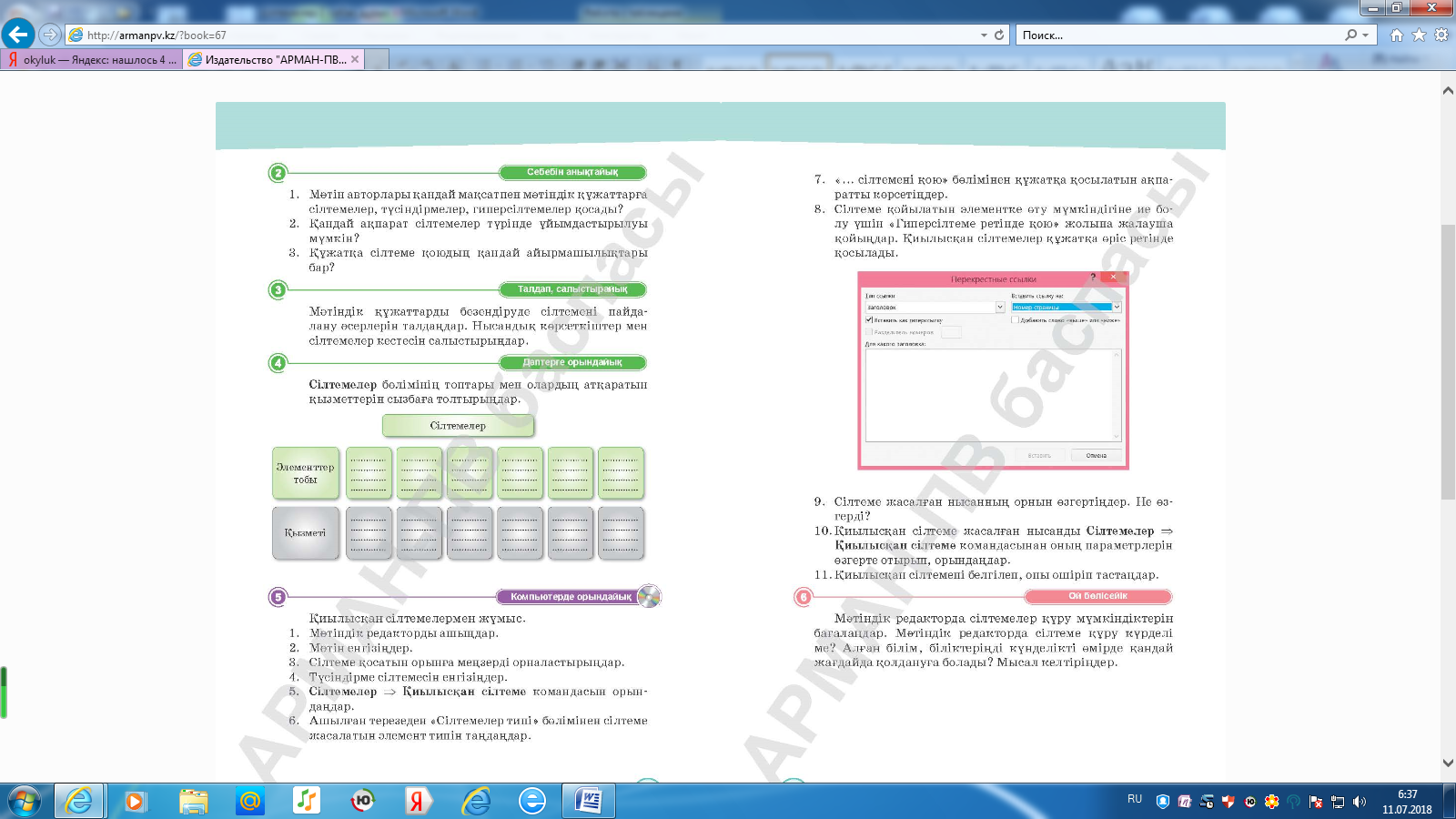The height and width of the screenshot is (819, 1456).
Task: Open the Microsoft Word taskbar button
Action: point(589,801)
